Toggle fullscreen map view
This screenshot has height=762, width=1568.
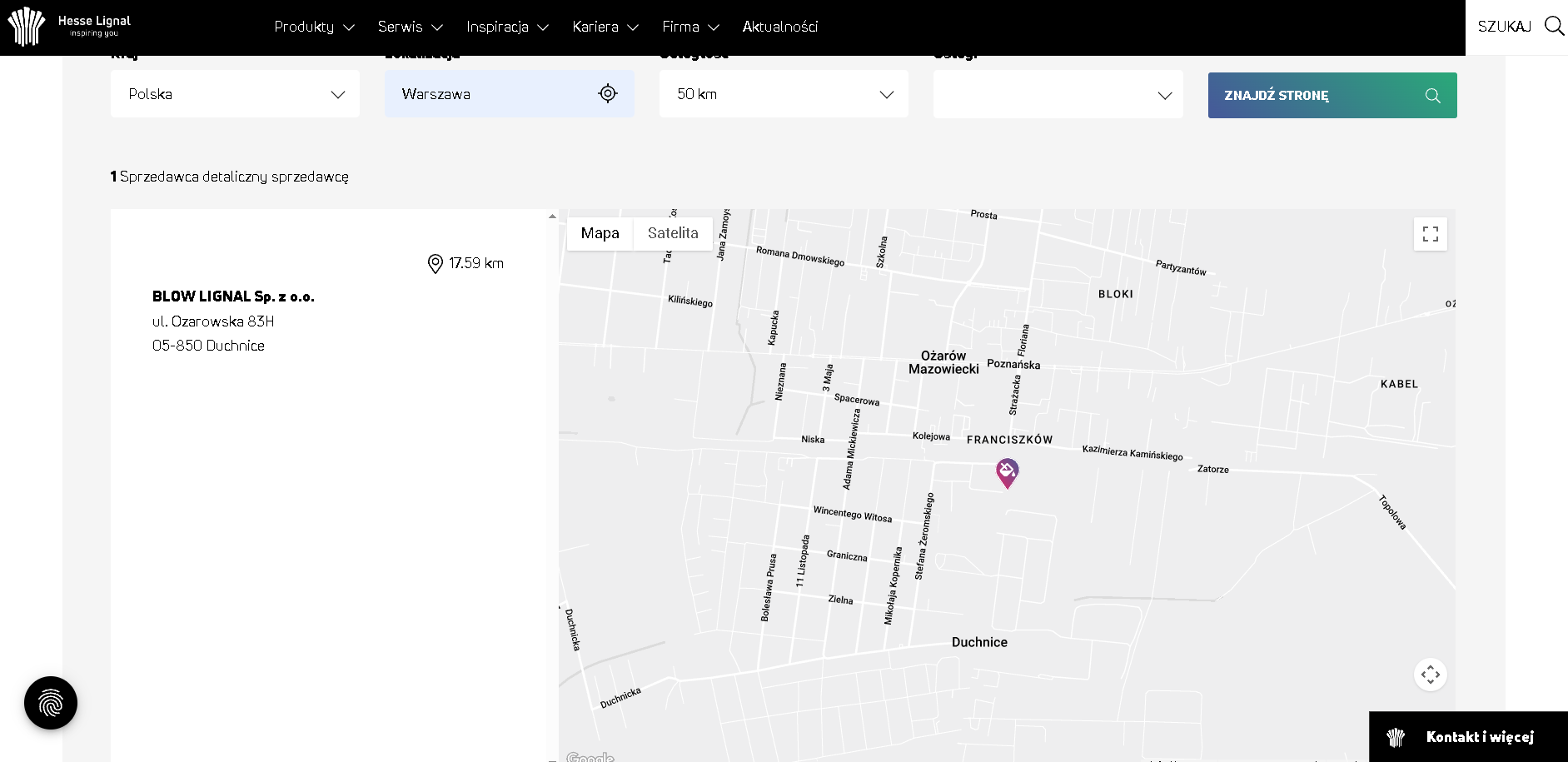point(1430,234)
